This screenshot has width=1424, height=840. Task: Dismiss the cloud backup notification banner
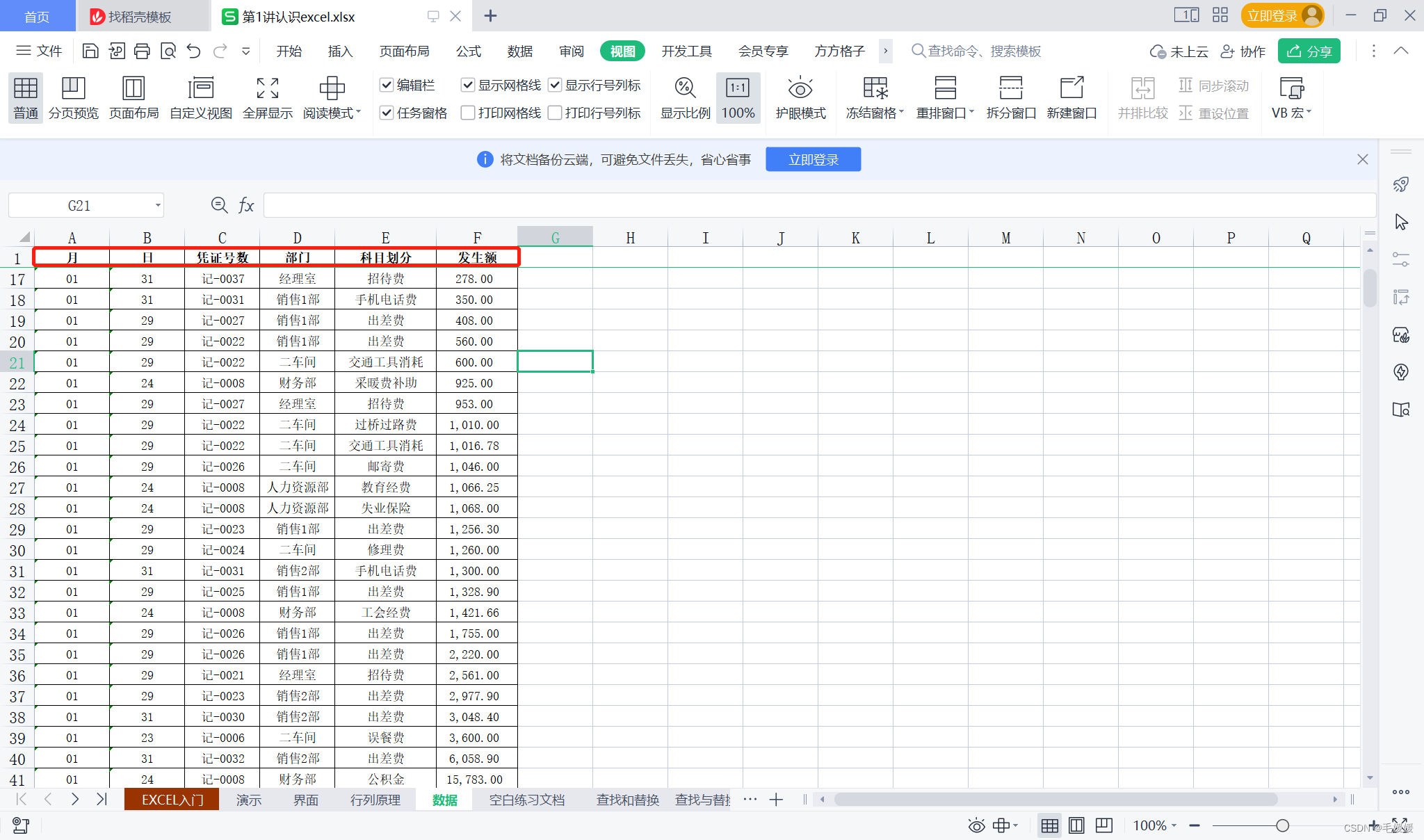1362,159
